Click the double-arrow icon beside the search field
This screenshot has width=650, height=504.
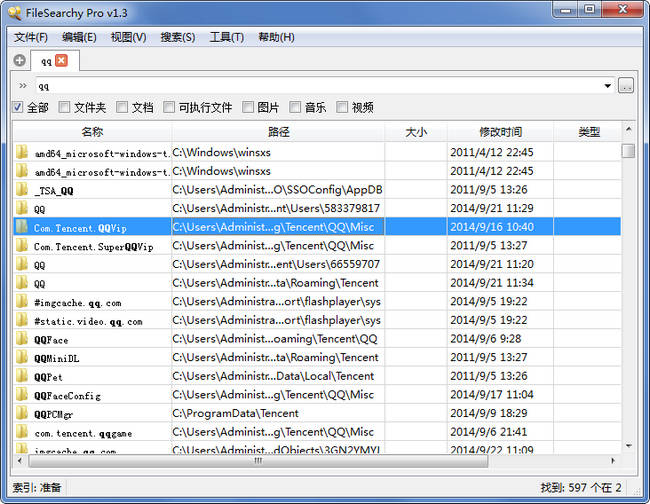click(x=23, y=86)
